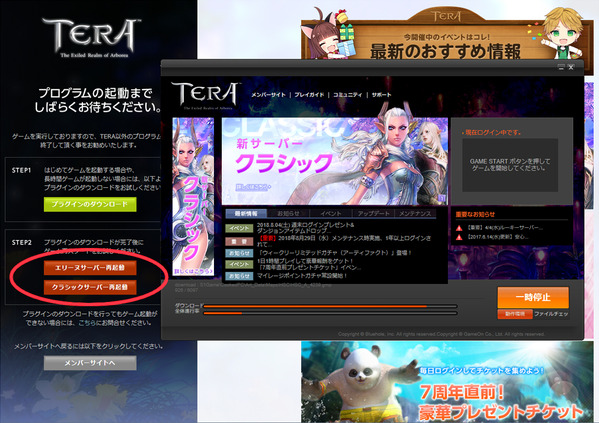The height and width of the screenshot is (423, 599).
Task: Click the TERA logo on the webpage sidebar
Action: (x=92, y=37)
